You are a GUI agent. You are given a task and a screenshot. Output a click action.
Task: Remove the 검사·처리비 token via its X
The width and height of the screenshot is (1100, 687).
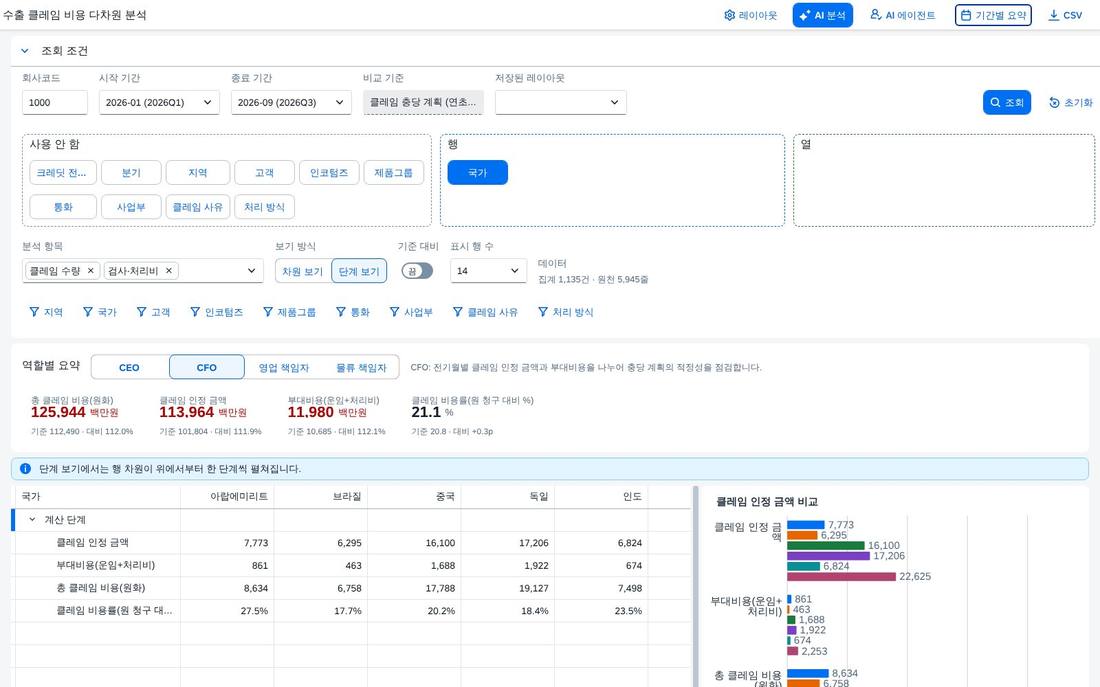(169, 270)
